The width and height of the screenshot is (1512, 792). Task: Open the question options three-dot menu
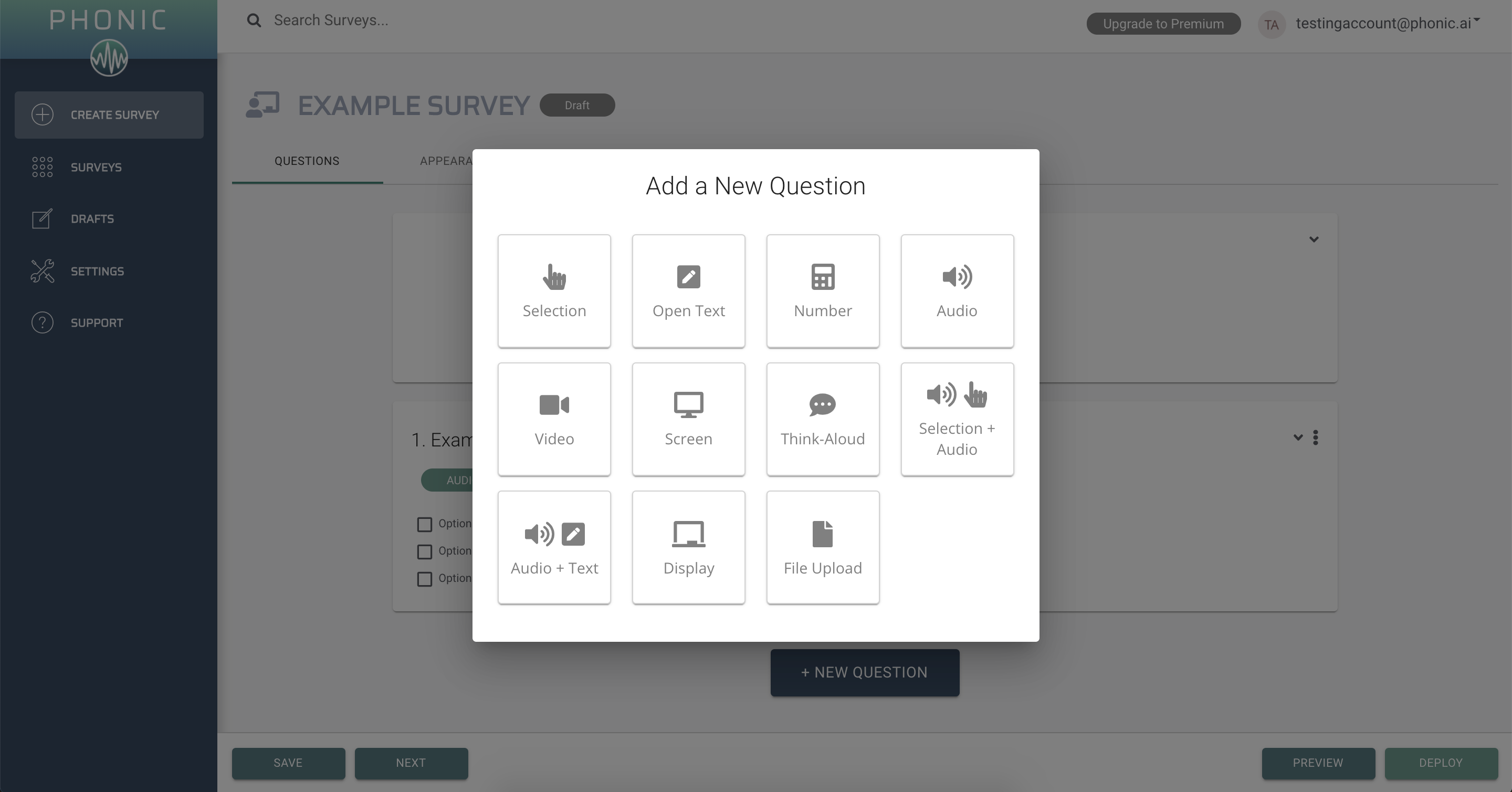click(1316, 437)
